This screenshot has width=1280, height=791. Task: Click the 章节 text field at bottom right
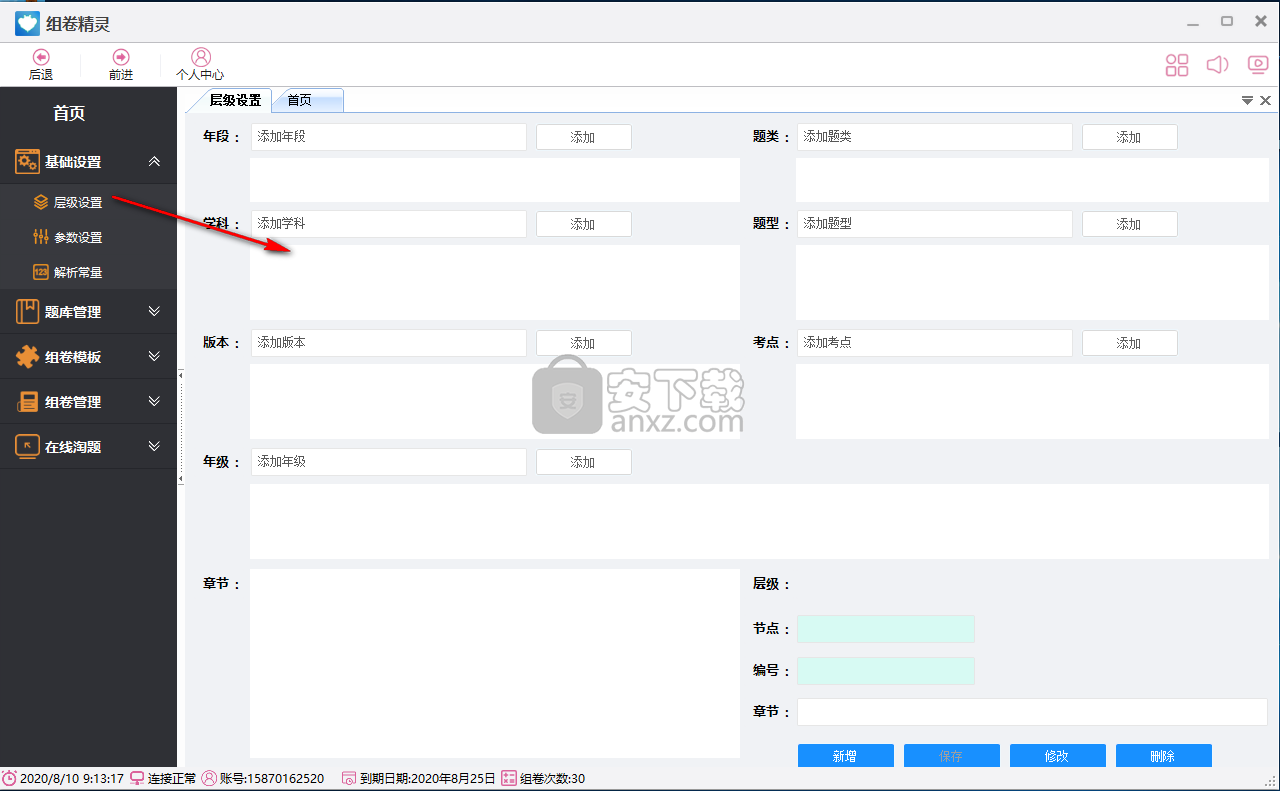[1032, 712]
